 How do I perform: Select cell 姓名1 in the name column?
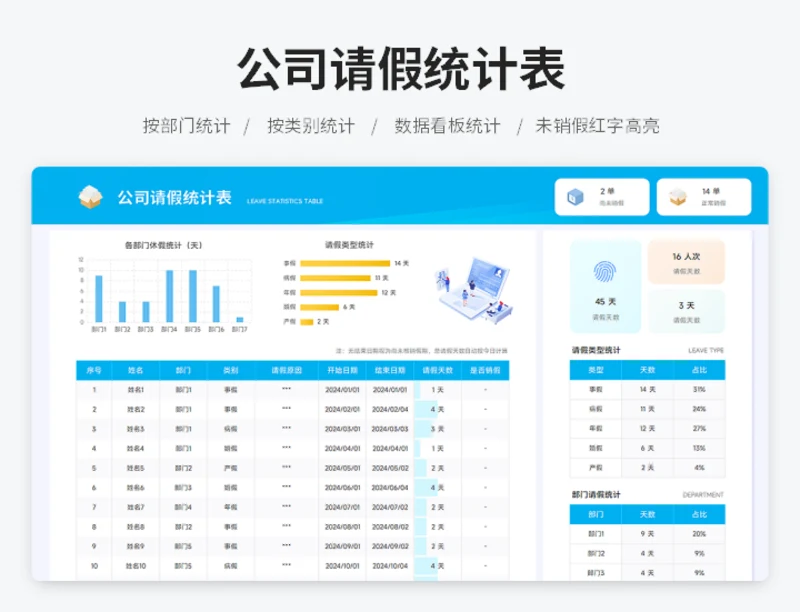[x=136, y=390]
